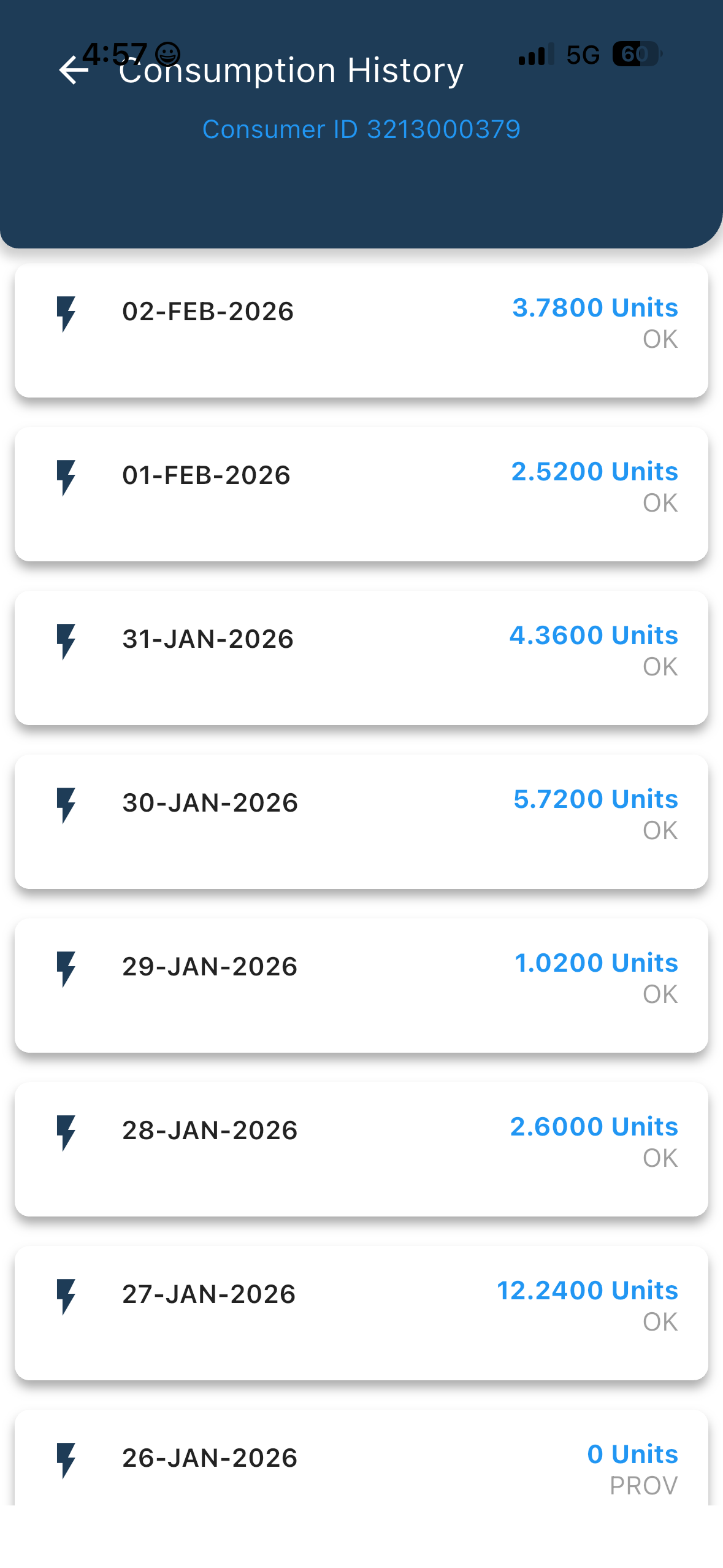Select the 30-JAN-2026 date entry
The height and width of the screenshot is (1568, 723).
coord(210,802)
